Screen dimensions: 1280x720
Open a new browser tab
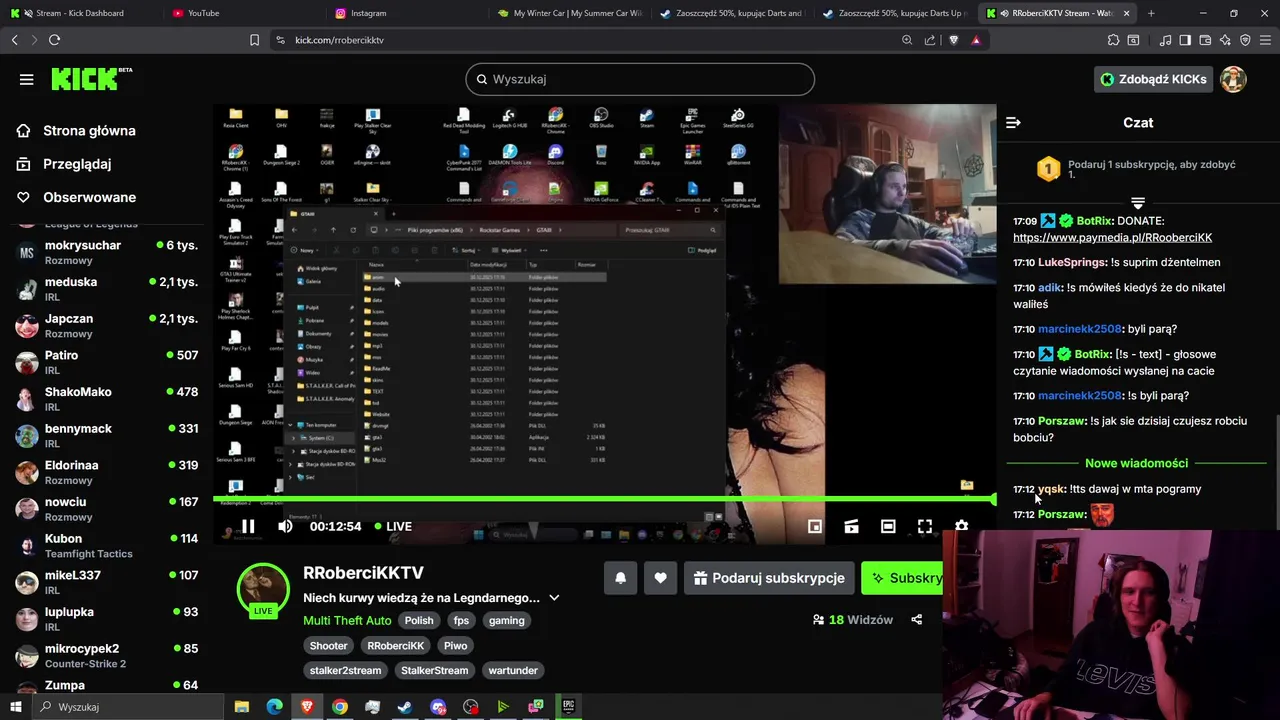point(1151,13)
